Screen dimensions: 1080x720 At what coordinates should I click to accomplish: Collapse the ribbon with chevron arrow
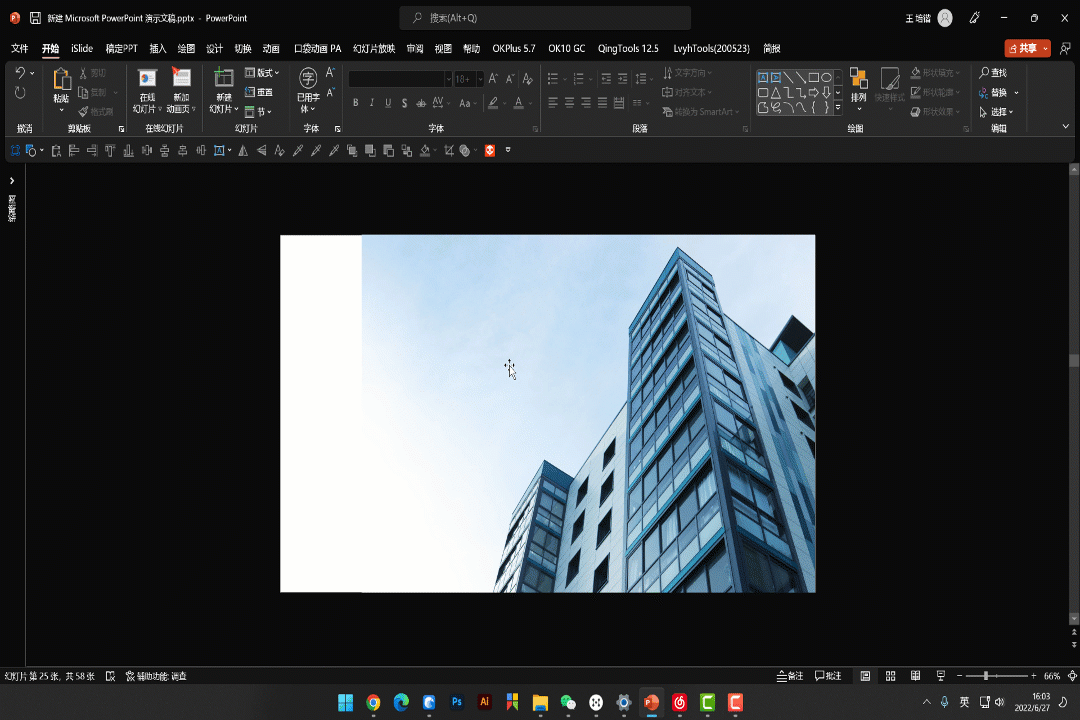1065,127
